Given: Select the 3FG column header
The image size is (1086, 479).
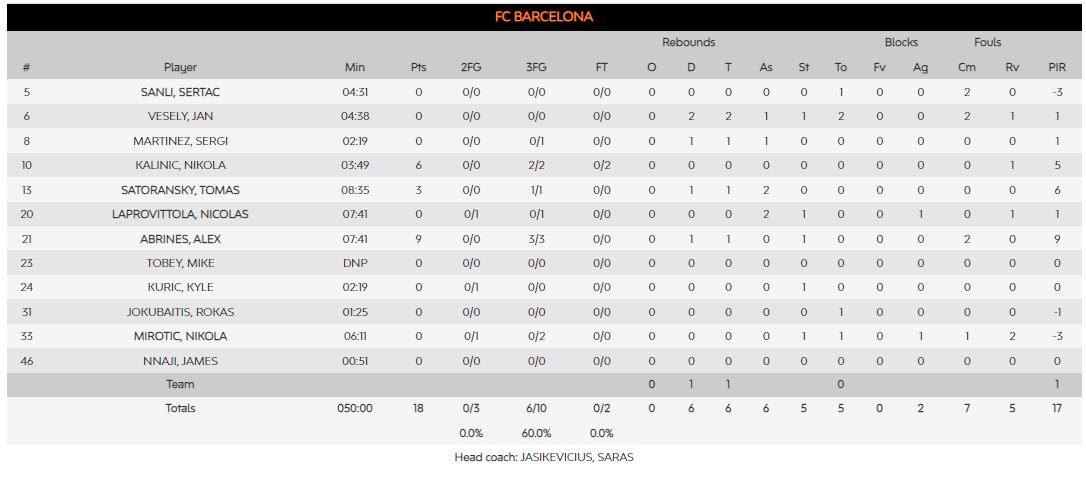Looking at the screenshot, I should (536, 68).
